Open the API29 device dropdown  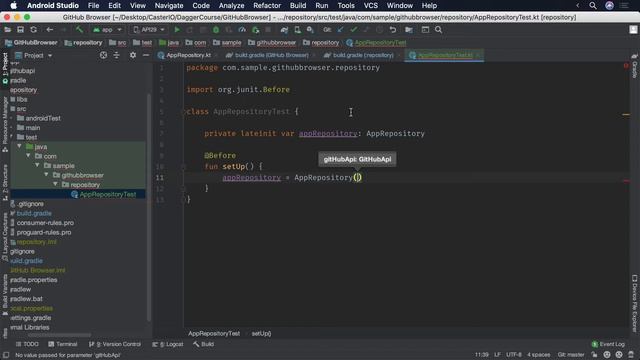pos(149,30)
